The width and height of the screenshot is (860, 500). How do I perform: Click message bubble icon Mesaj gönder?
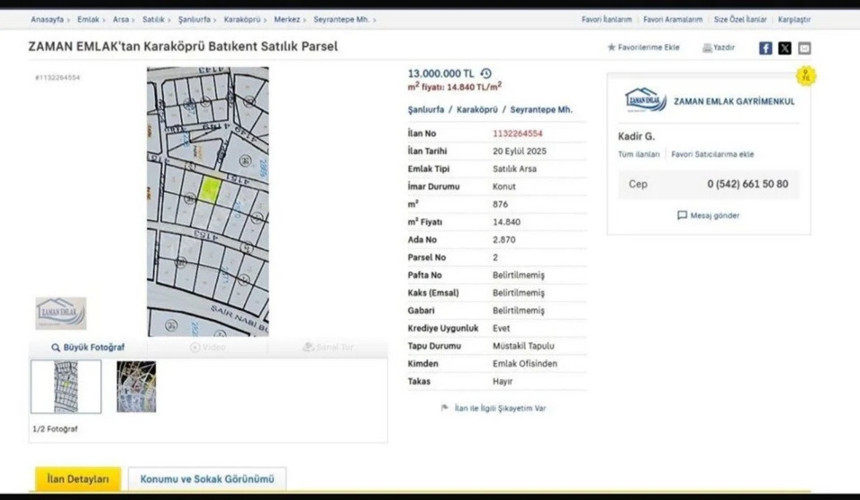(682, 215)
